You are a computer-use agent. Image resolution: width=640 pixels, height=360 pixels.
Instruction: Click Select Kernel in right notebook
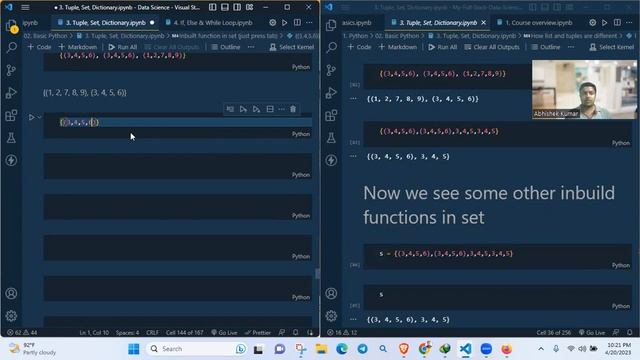point(611,47)
